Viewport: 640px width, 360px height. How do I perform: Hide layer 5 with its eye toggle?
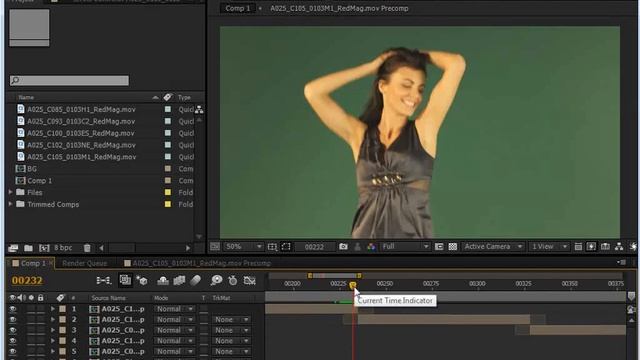click(x=13, y=351)
